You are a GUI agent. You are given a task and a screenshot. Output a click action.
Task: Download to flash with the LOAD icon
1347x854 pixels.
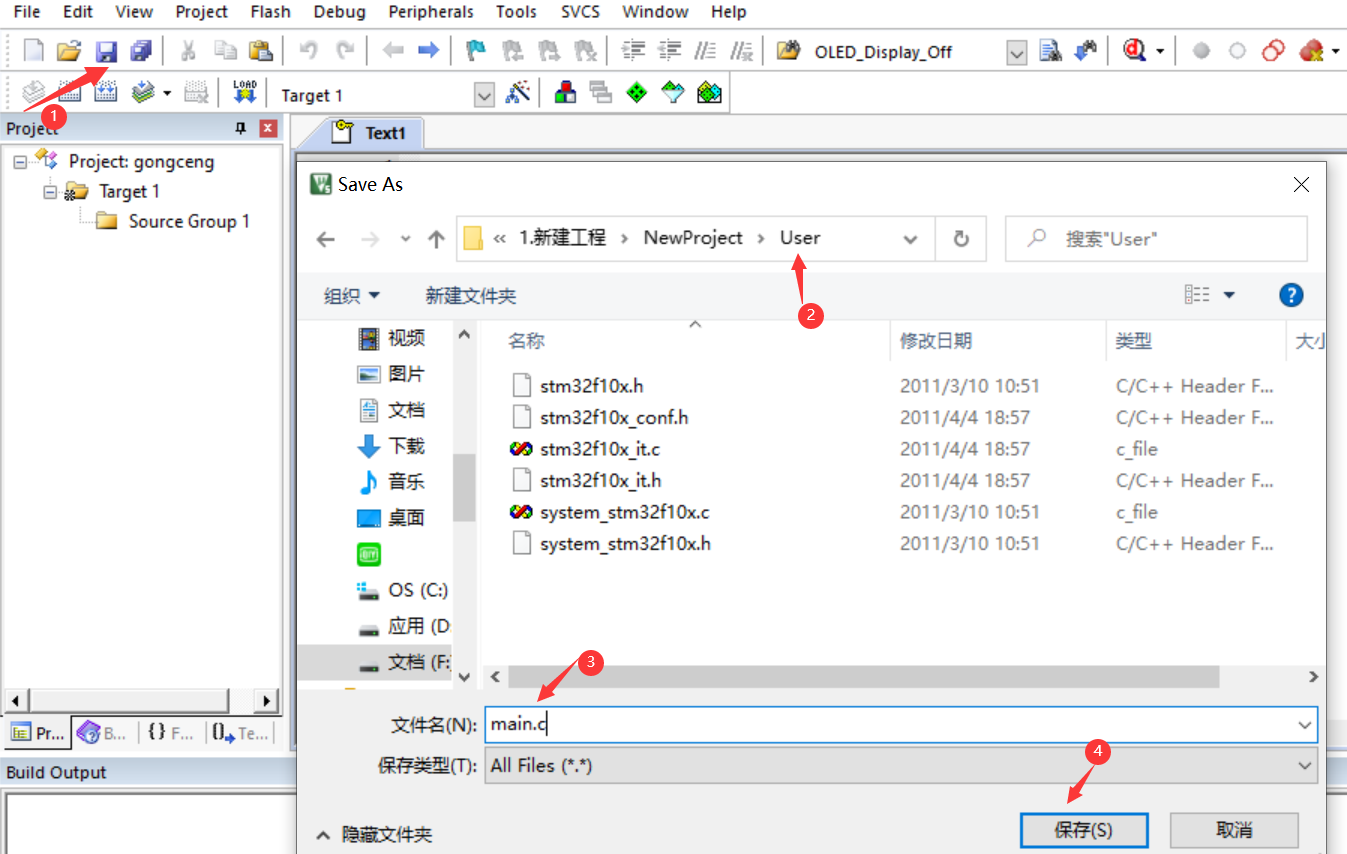click(x=244, y=94)
